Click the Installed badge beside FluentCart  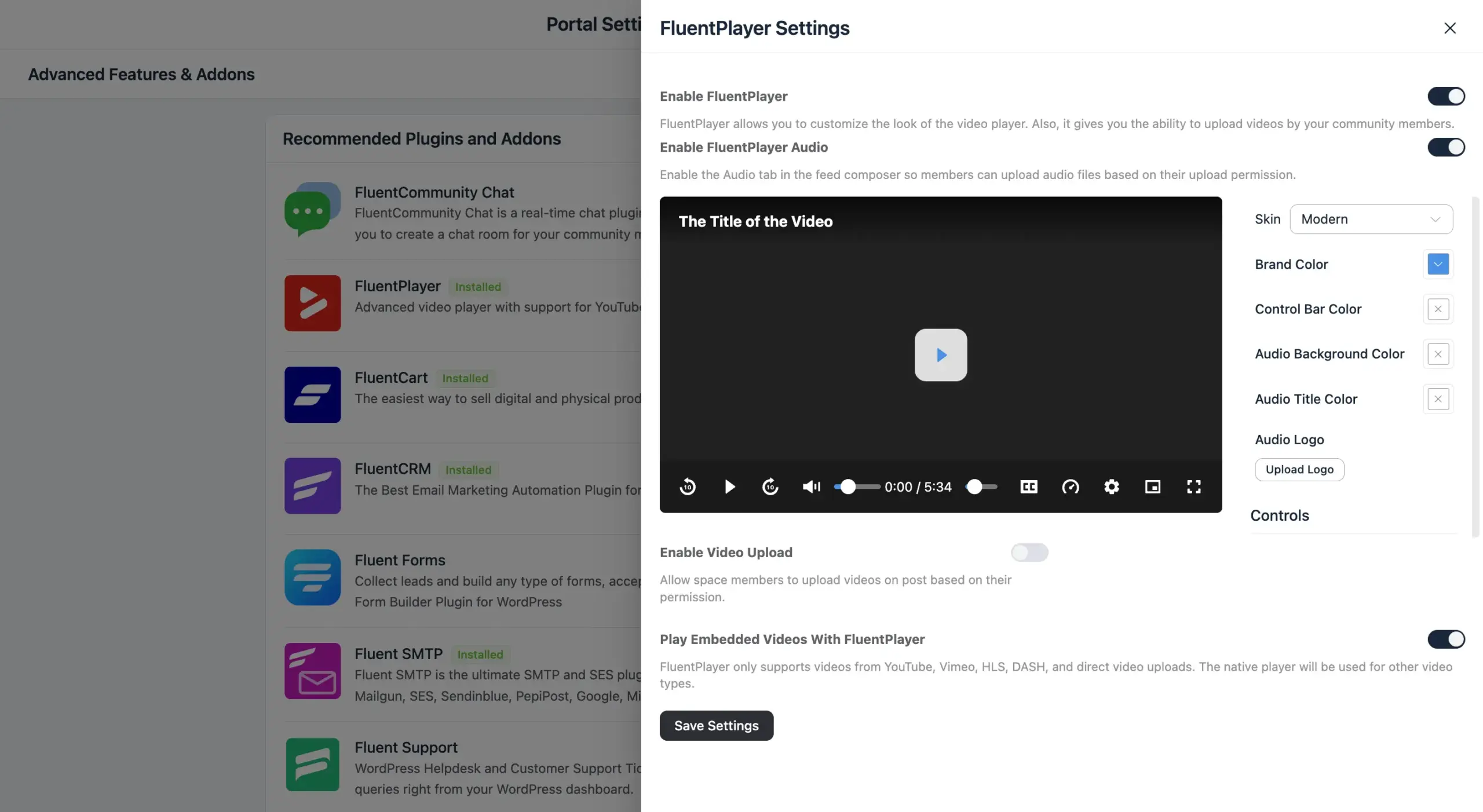465,378
